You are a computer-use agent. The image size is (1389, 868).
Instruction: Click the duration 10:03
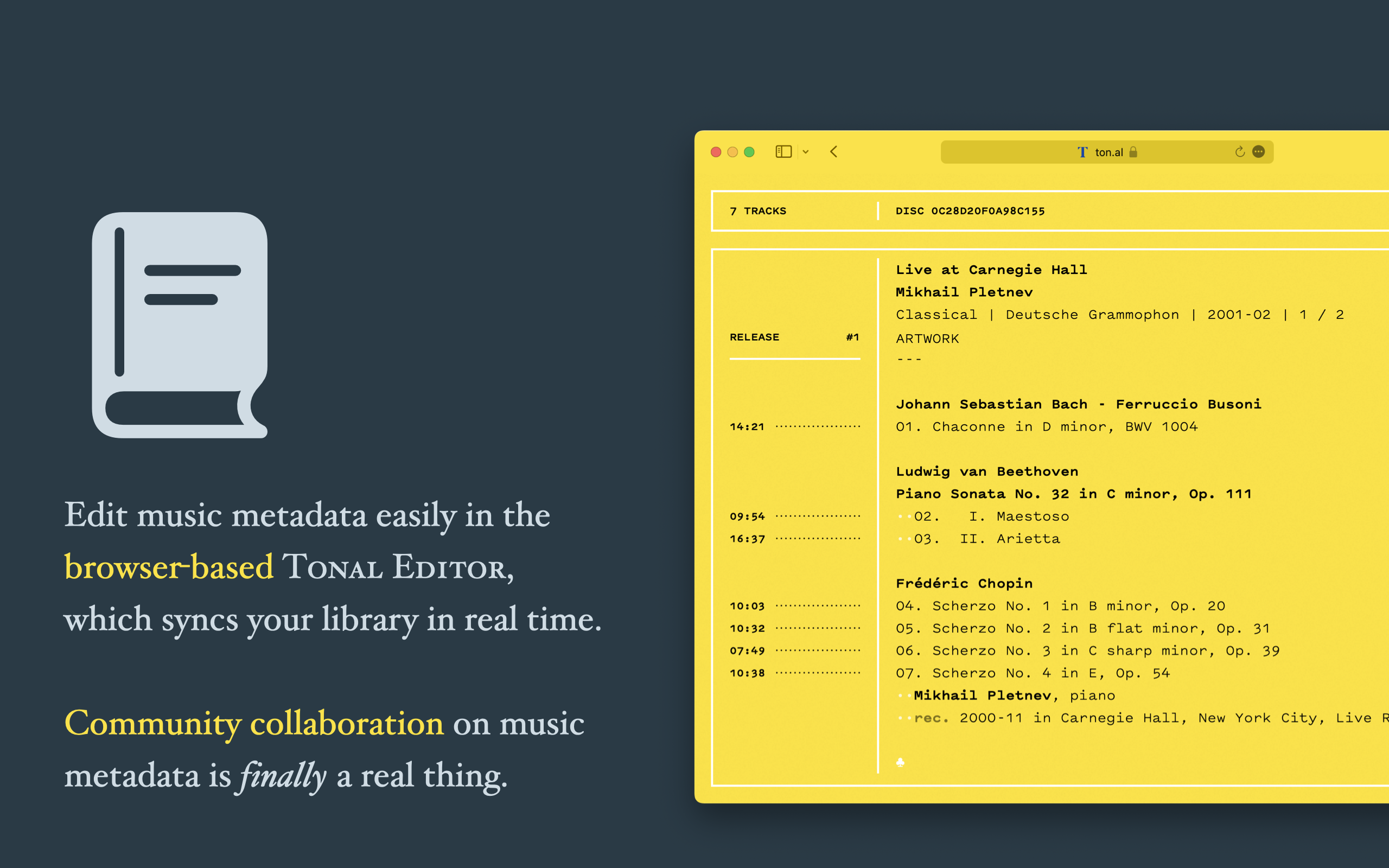747,605
